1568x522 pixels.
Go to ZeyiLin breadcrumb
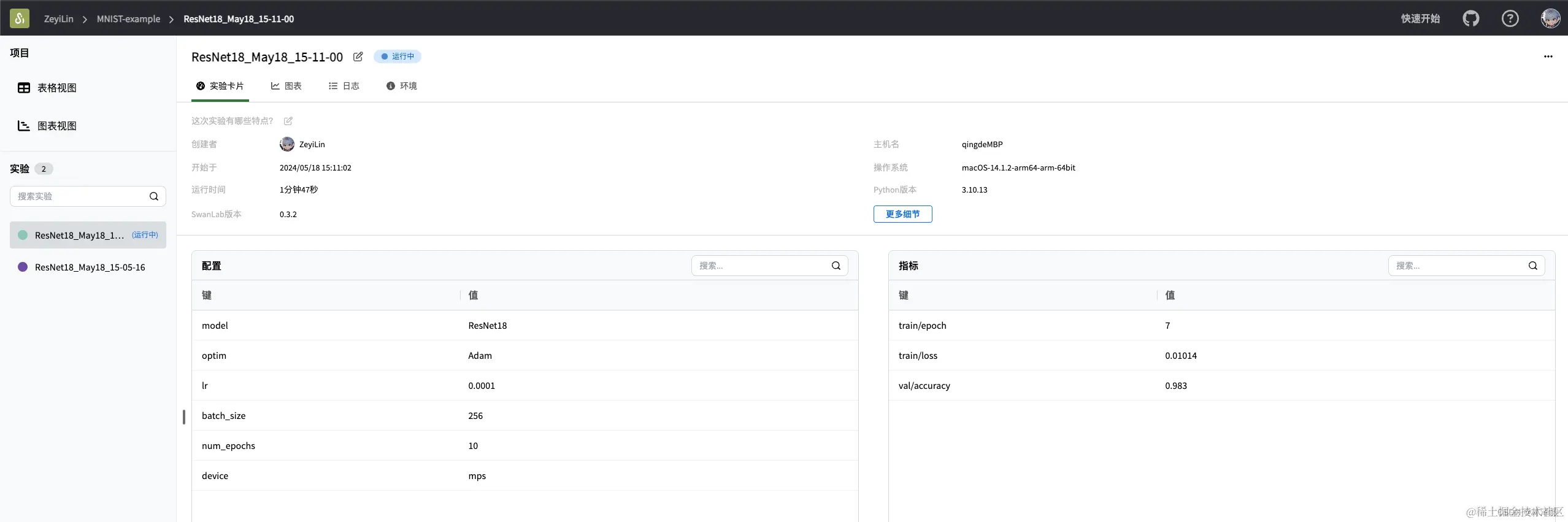click(58, 19)
